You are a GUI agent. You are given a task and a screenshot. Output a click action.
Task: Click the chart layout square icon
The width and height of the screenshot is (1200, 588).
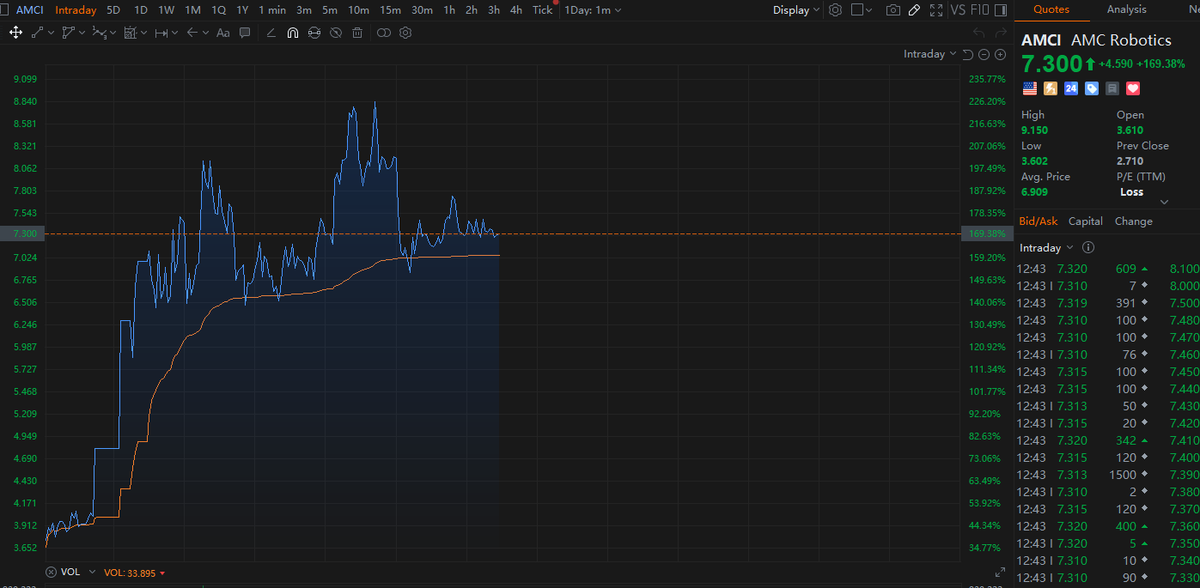pyautogui.click(x=856, y=10)
